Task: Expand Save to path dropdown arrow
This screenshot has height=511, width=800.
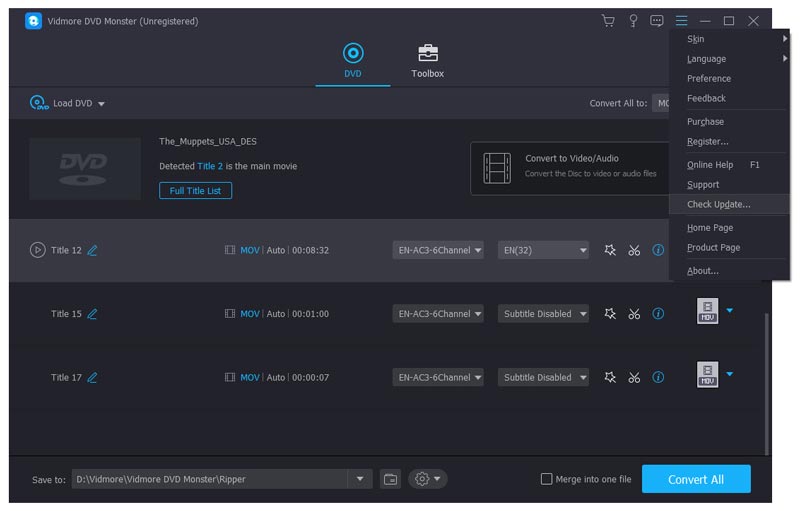Action: 360,479
